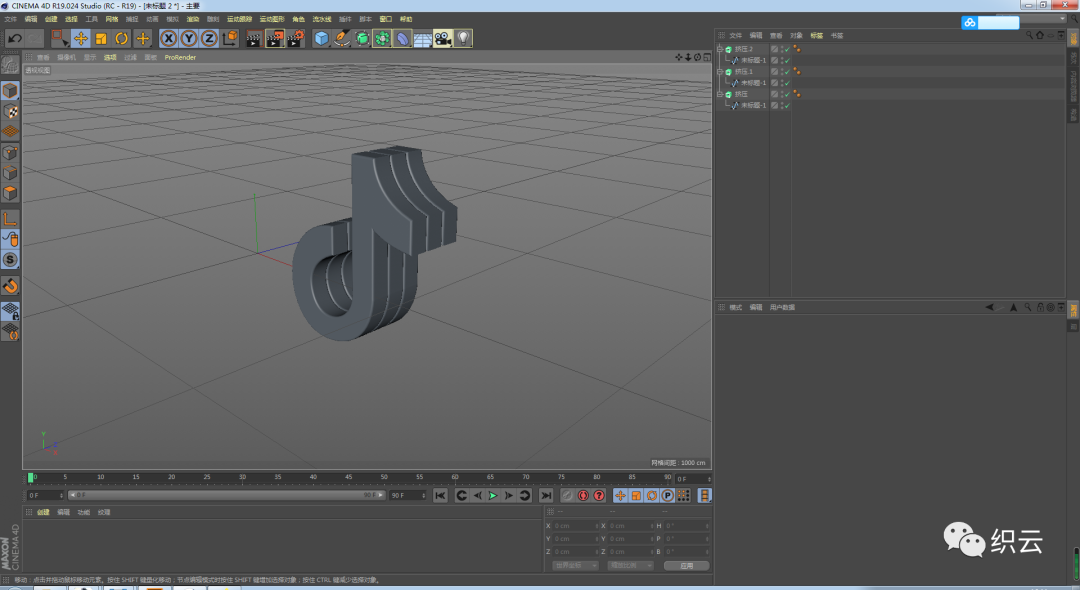Click the Viewport Solo S icon
Screen dimensions: 1080x590
click(10, 260)
